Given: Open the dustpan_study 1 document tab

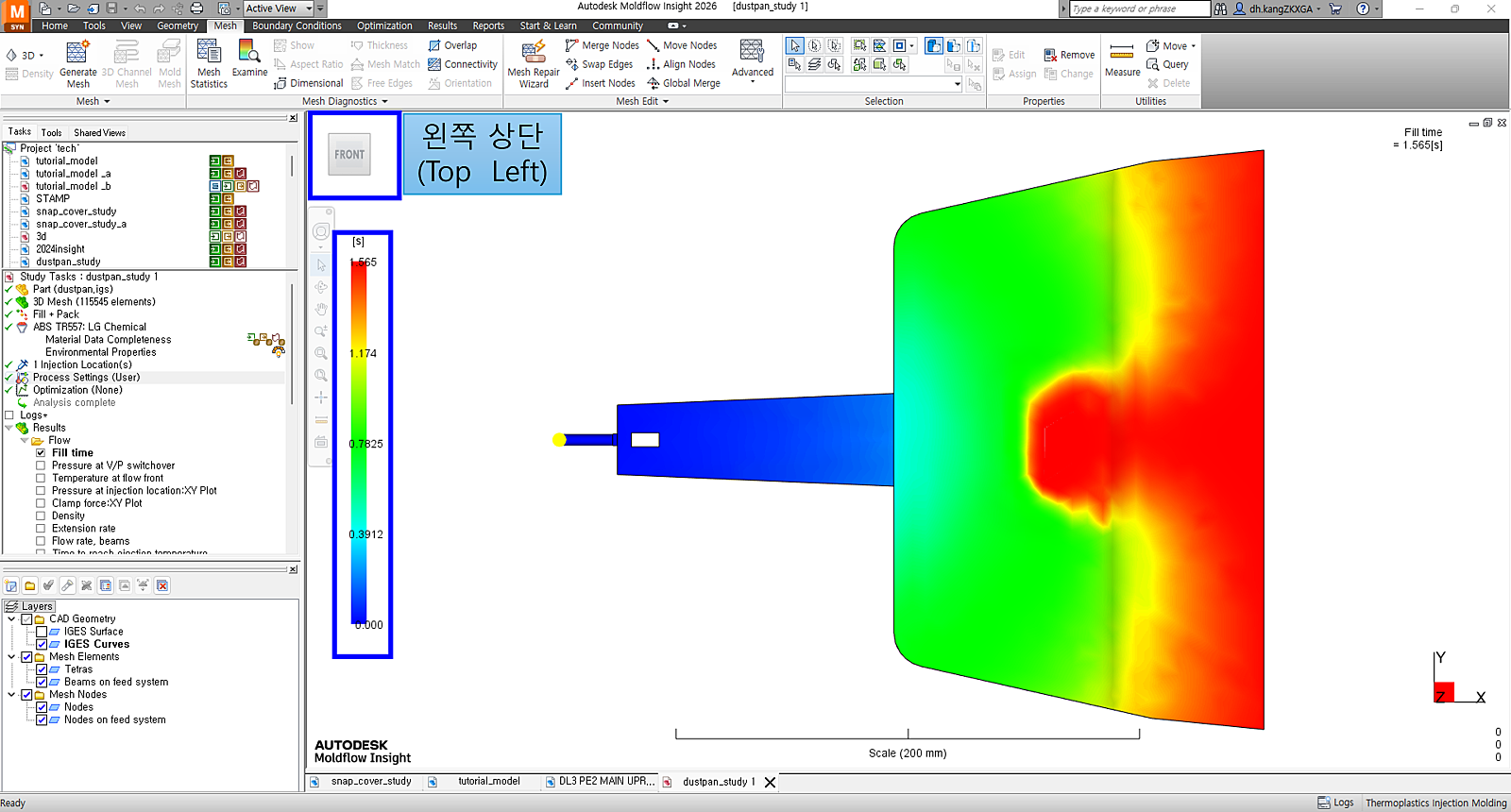Looking at the screenshot, I should coord(718,782).
